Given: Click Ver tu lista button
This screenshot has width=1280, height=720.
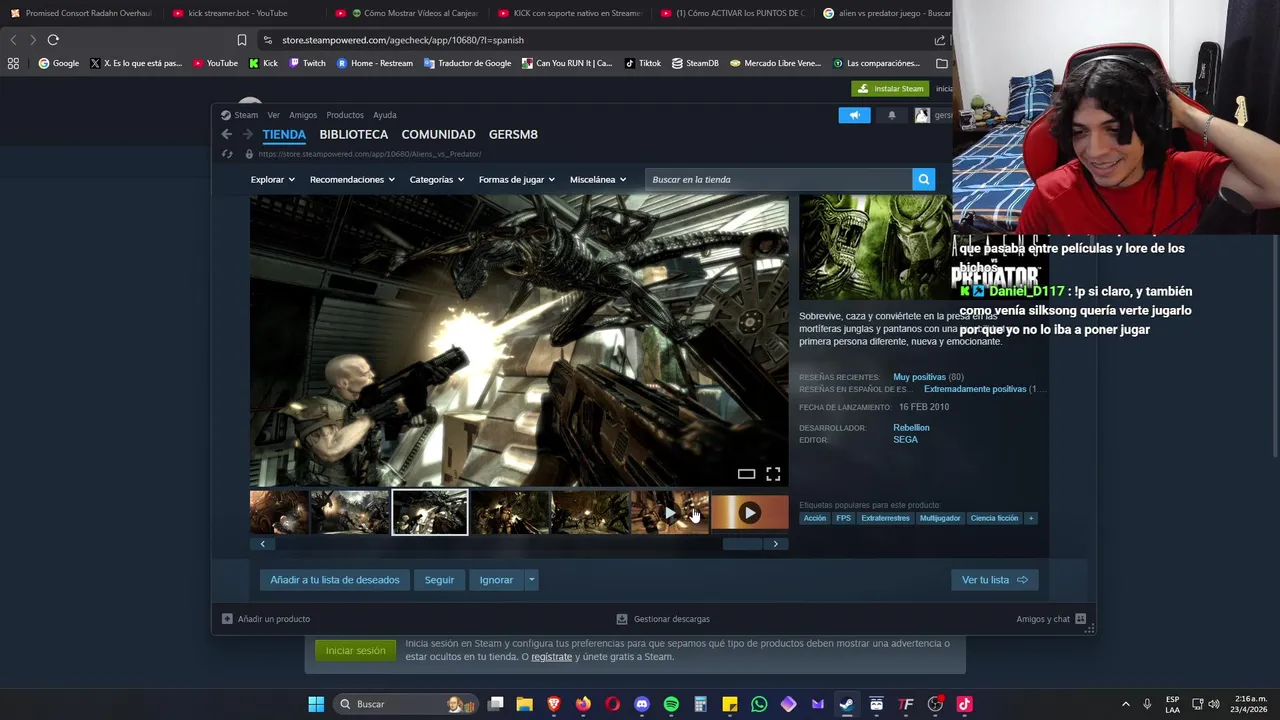Looking at the screenshot, I should (994, 580).
